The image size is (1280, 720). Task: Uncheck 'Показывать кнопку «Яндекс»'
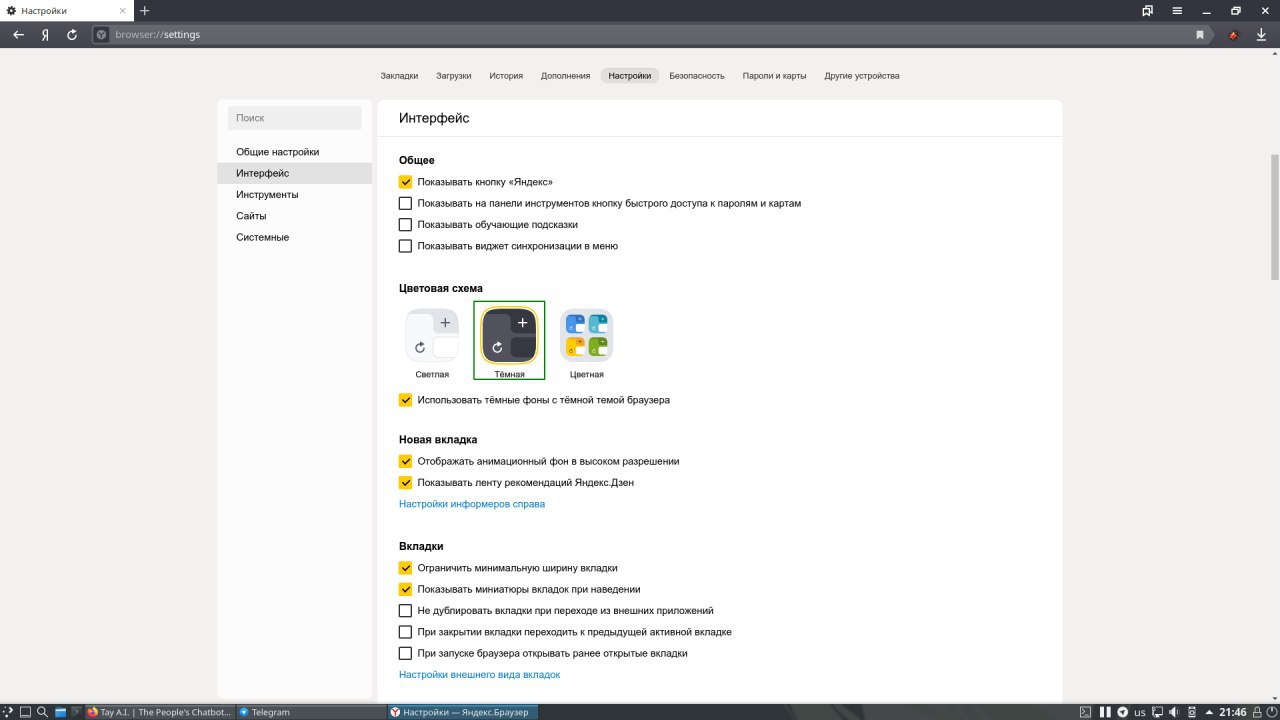pos(405,182)
